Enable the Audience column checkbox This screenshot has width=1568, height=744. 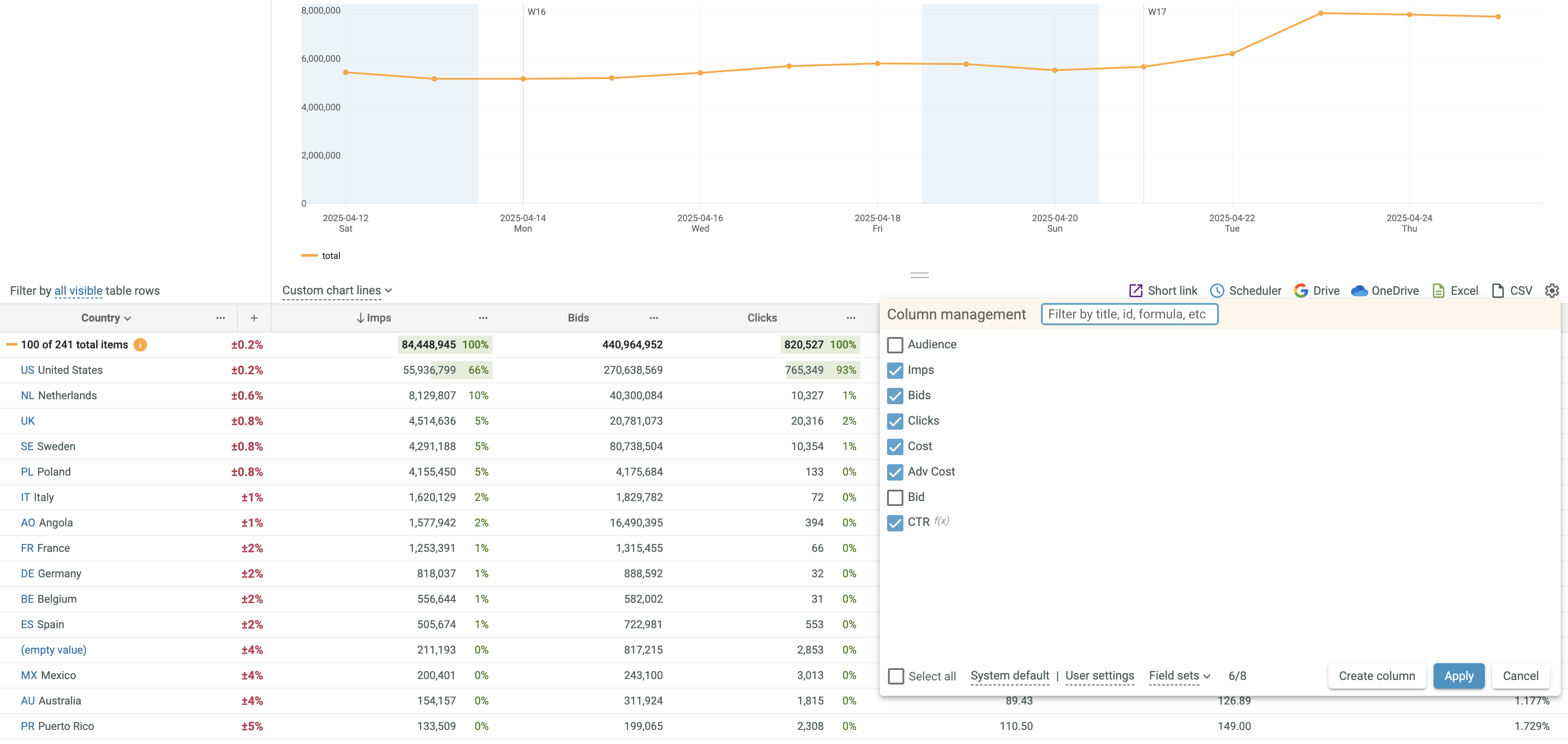(895, 345)
